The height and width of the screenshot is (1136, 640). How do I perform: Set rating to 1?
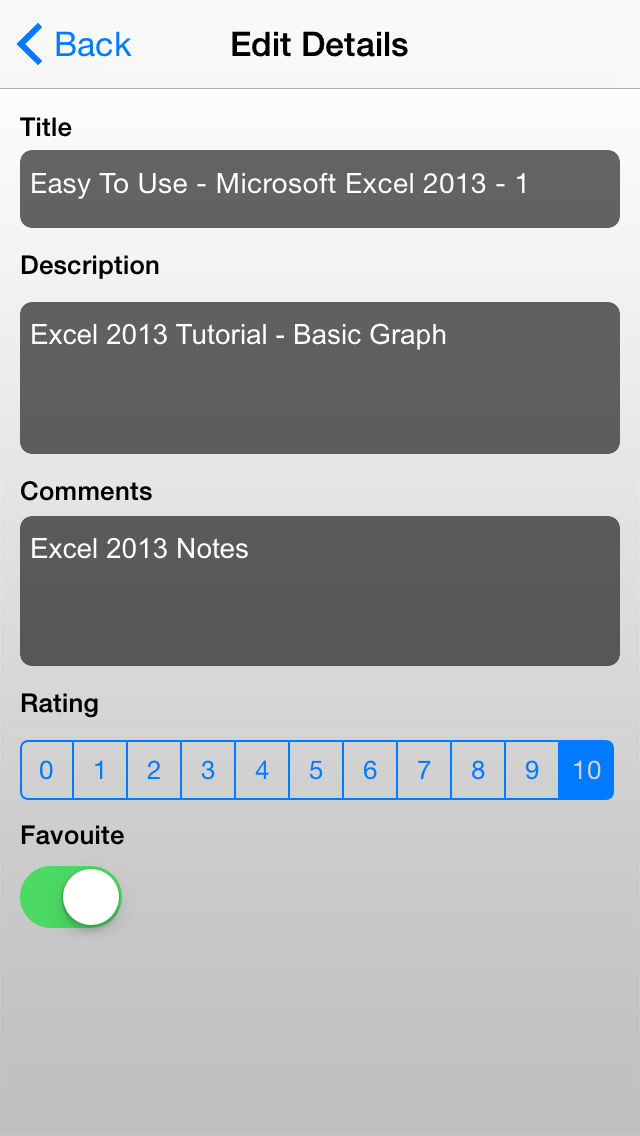100,770
